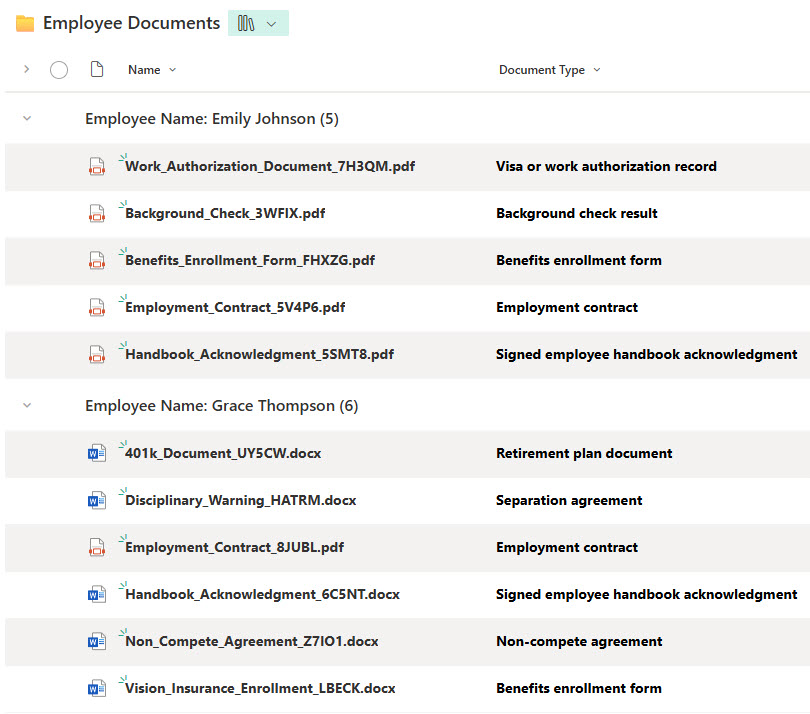Open the library view switcher icon
810x714 pixels.
246,23
